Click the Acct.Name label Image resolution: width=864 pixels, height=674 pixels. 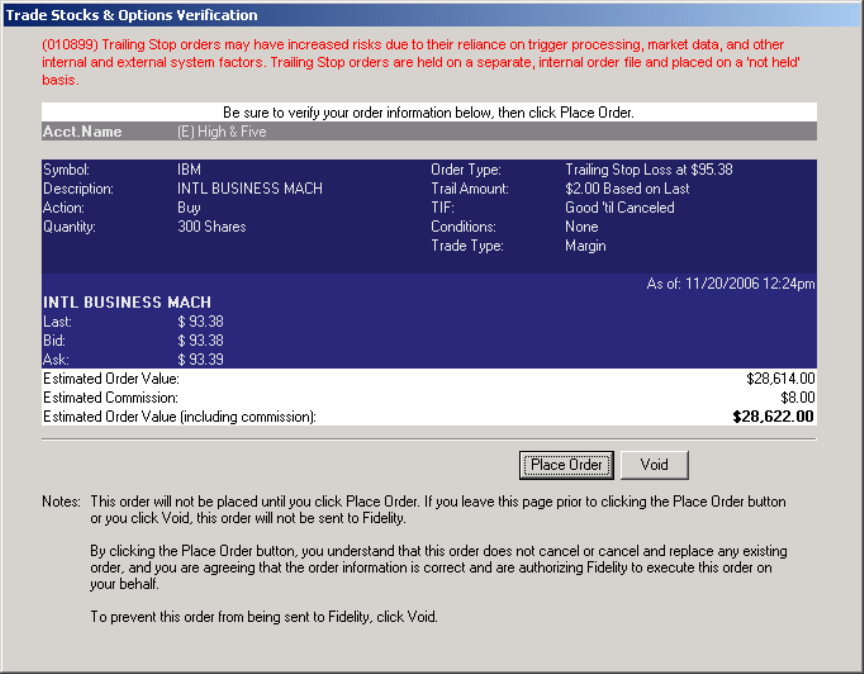pos(82,132)
